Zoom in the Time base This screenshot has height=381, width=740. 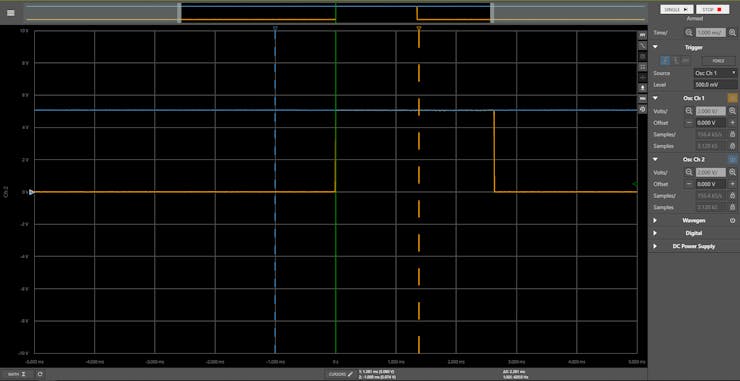point(732,33)
